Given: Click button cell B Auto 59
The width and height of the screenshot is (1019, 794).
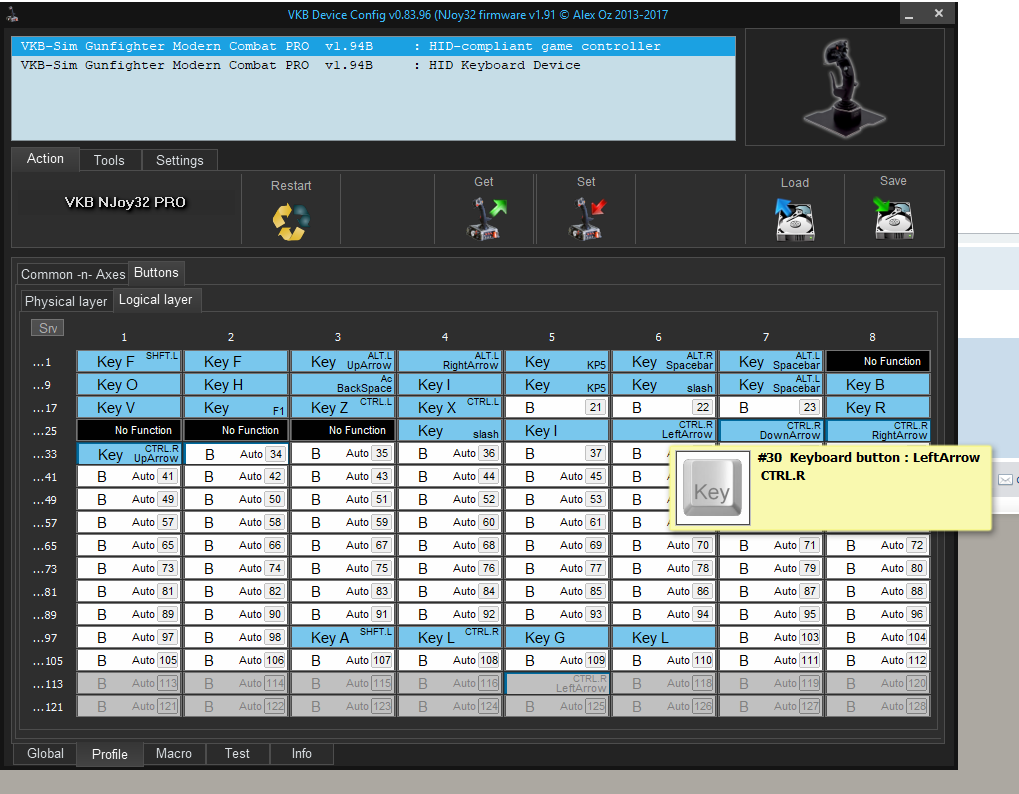Looking at the screenshot, I should [342, 522].
